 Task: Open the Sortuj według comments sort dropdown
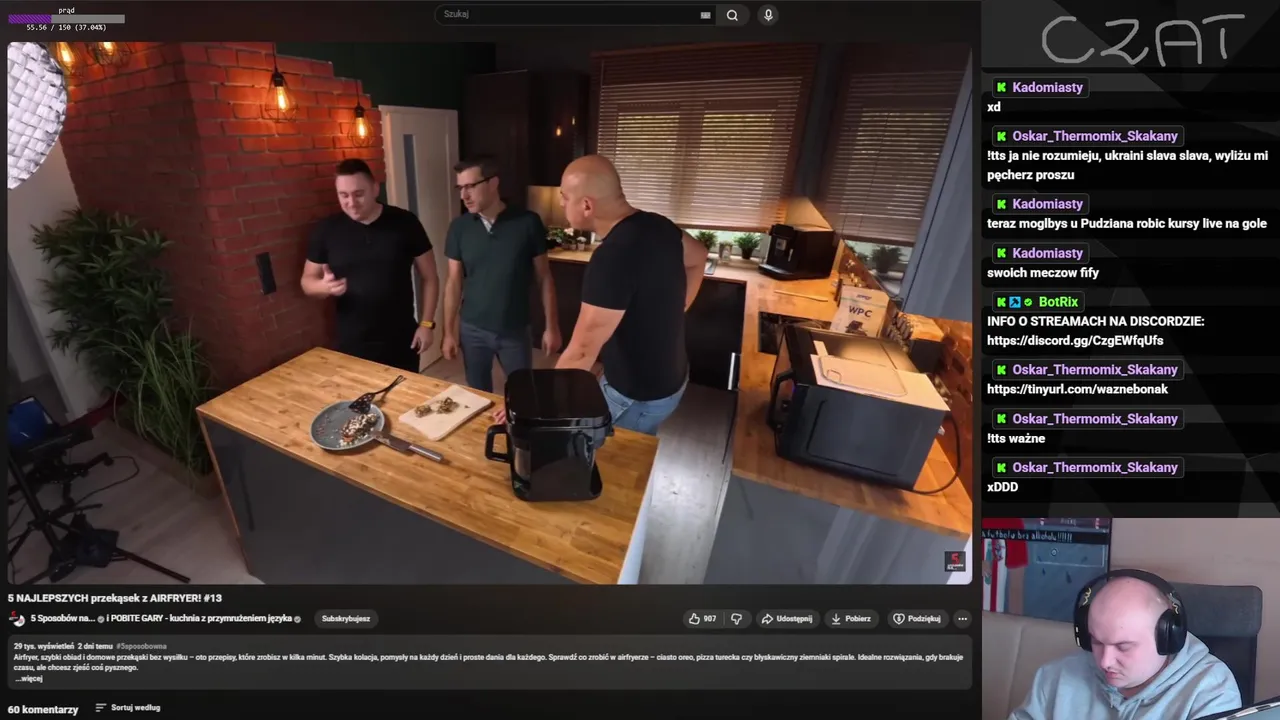click(x=128, y=708)
